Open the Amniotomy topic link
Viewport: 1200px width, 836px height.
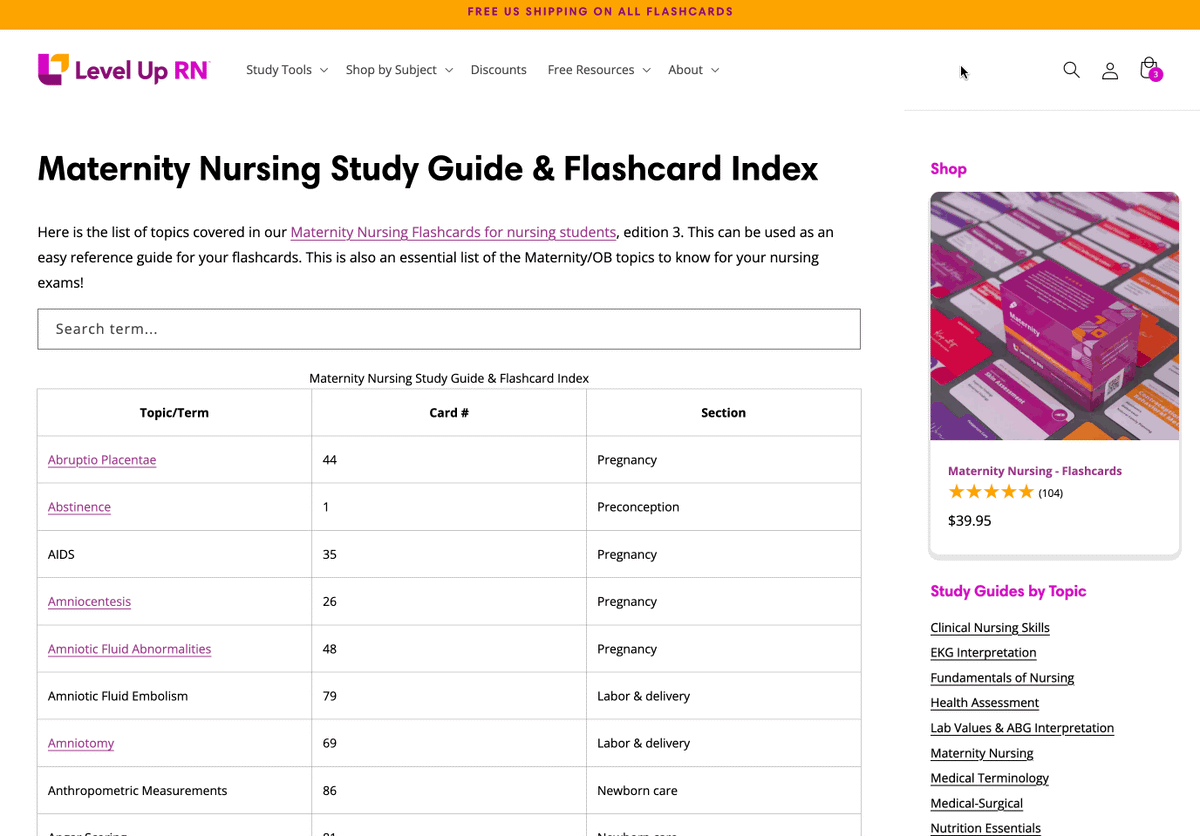[80, 742]
